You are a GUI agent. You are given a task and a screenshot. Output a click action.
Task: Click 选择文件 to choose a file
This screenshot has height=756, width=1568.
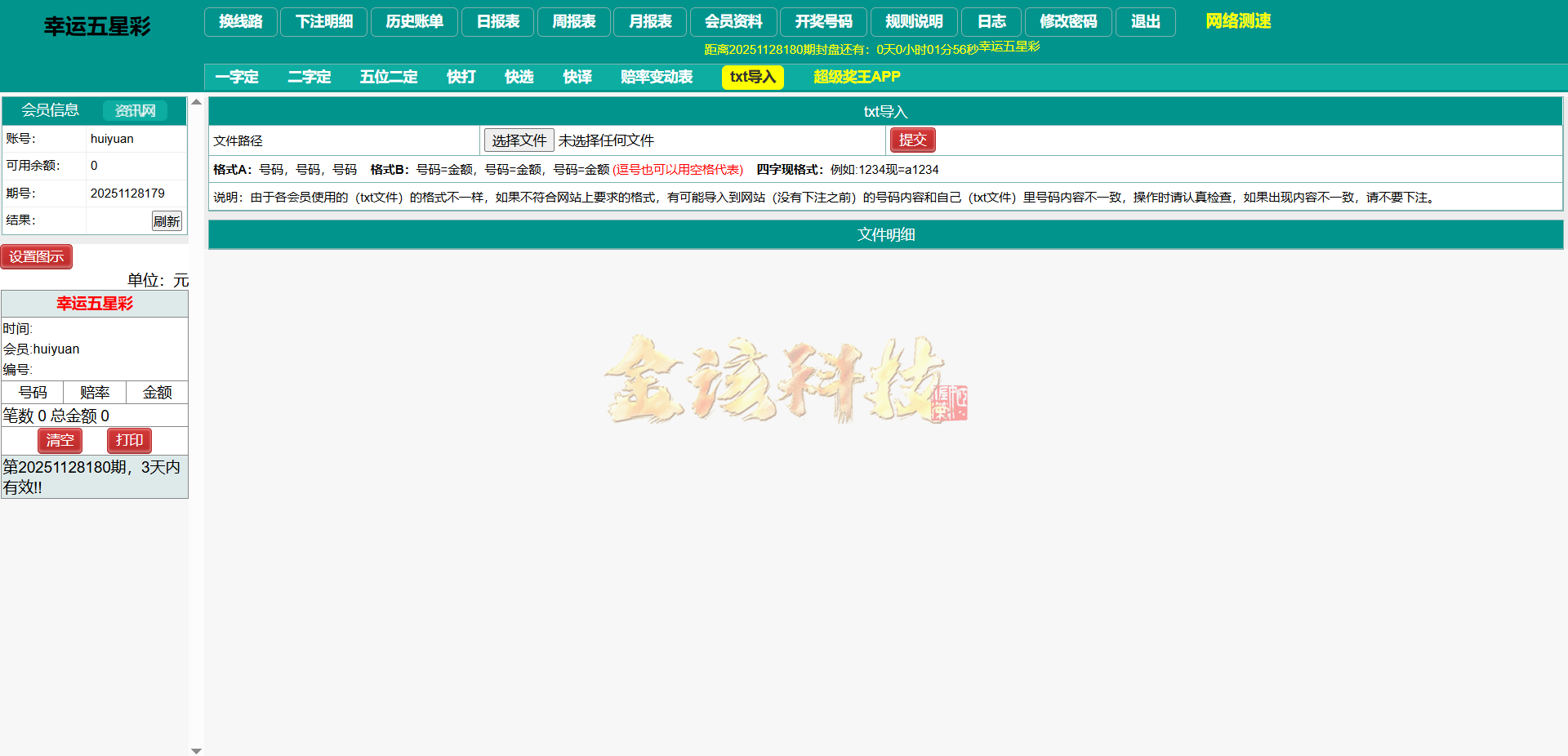coord(519,140)
